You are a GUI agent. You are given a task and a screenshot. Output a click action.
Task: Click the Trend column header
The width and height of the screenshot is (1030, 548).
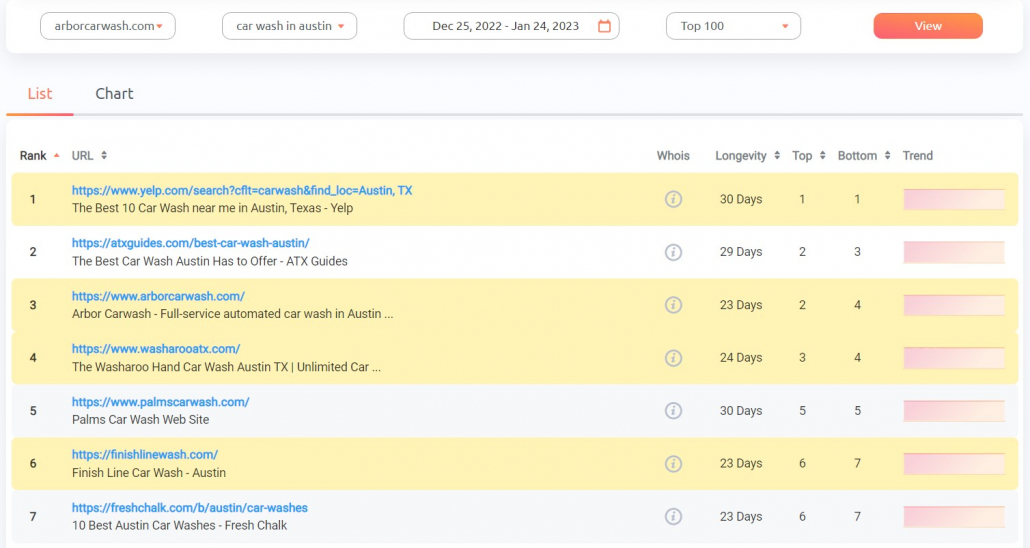coord(917,156)
